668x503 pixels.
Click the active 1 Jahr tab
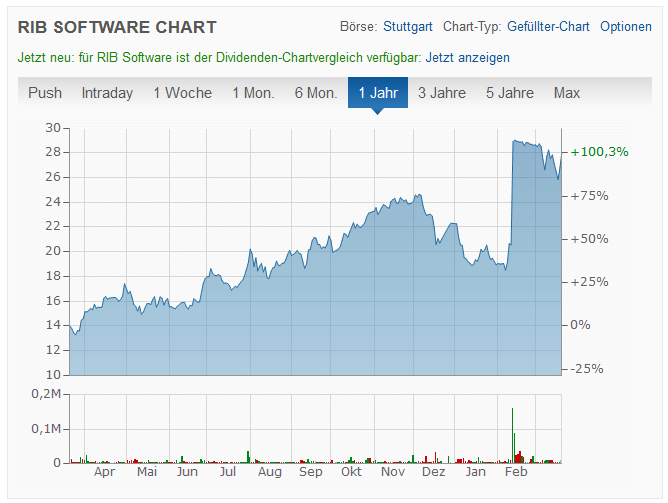coord(378,93)
